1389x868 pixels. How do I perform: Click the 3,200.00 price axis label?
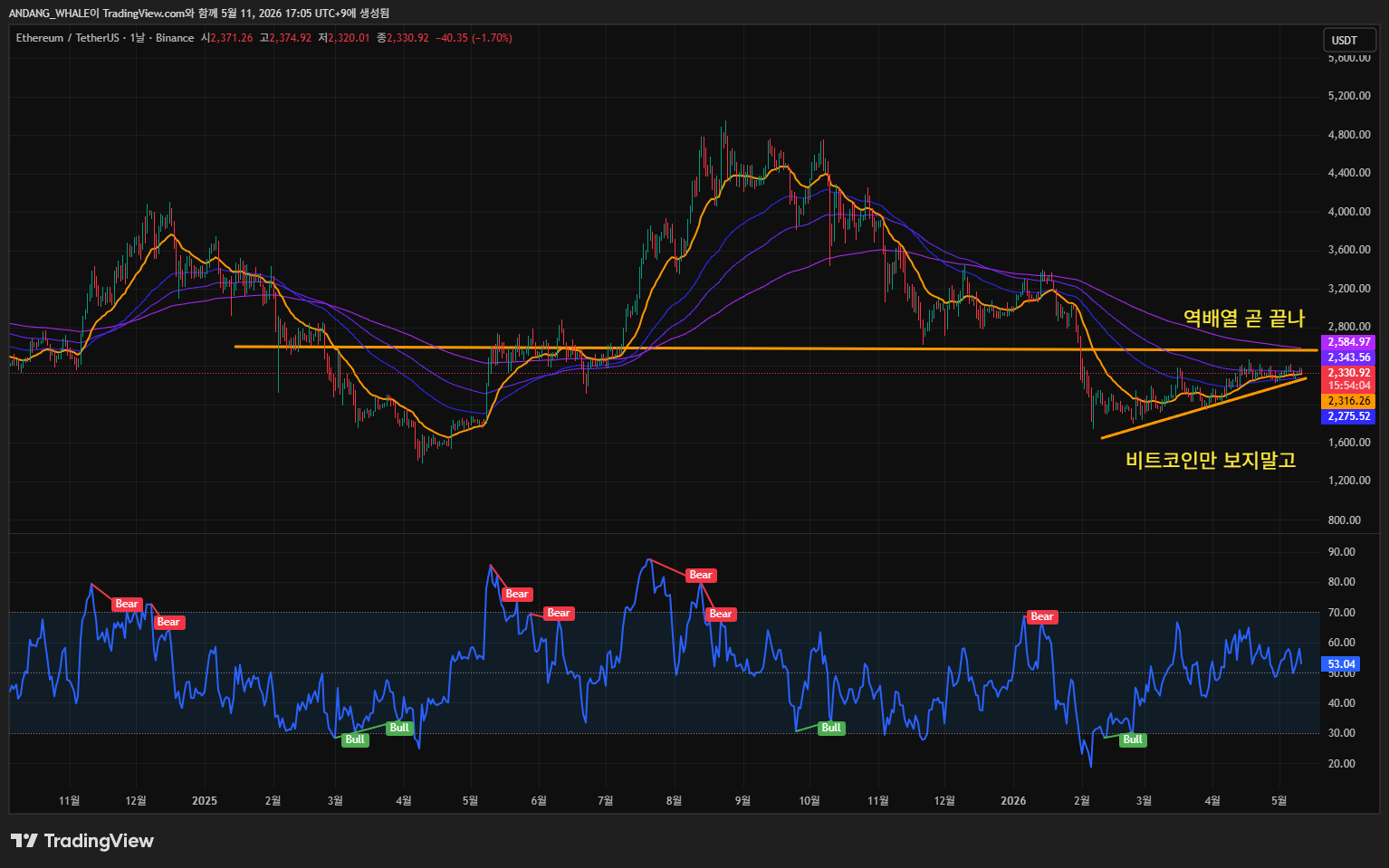(x=1348, y=289)
